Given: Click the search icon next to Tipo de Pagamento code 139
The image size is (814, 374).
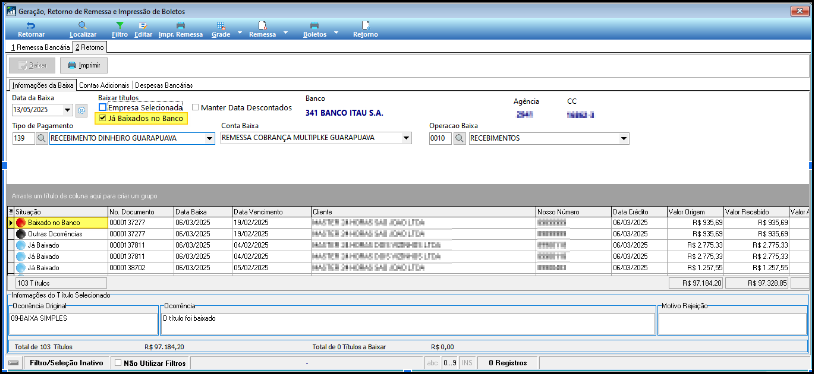Looking at the screenshot, I should click(42, 138).
